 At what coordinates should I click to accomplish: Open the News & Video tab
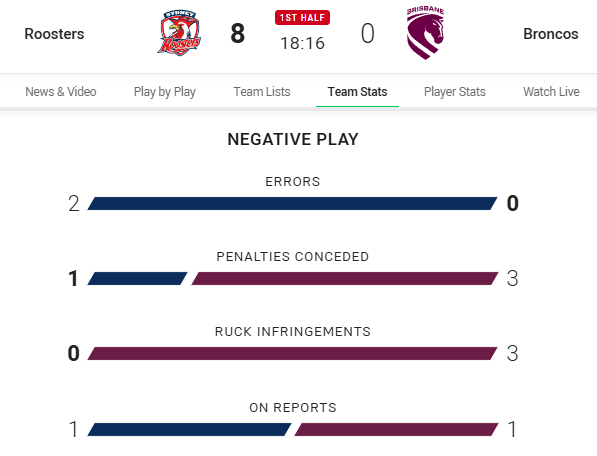(61, 92)
